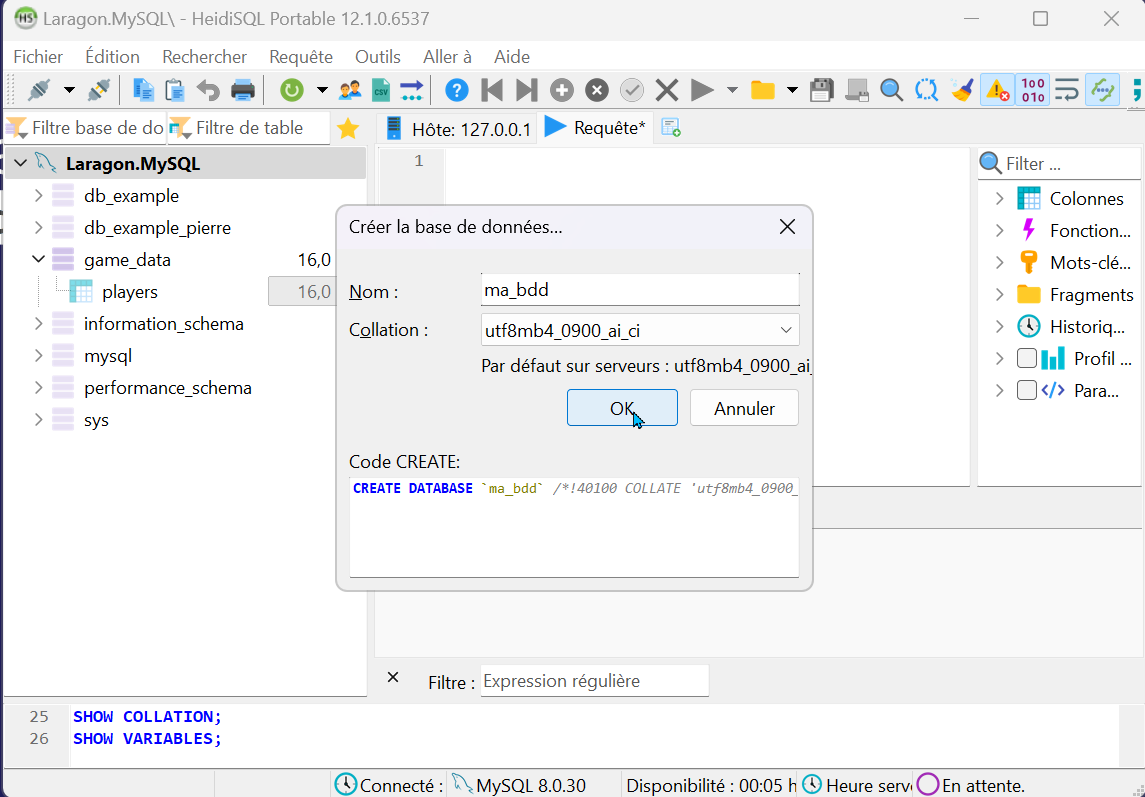
Task: Expand the Colonnes helper section
Action: pos(999,198)
